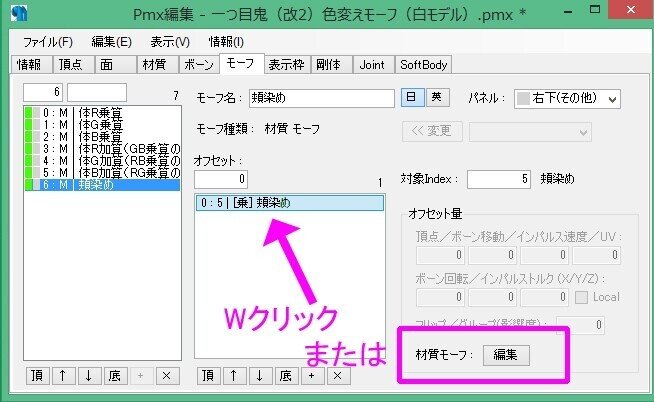Click the Pmx editor app icon in title bar
This screenshot has width=654, height=402.
19,14
